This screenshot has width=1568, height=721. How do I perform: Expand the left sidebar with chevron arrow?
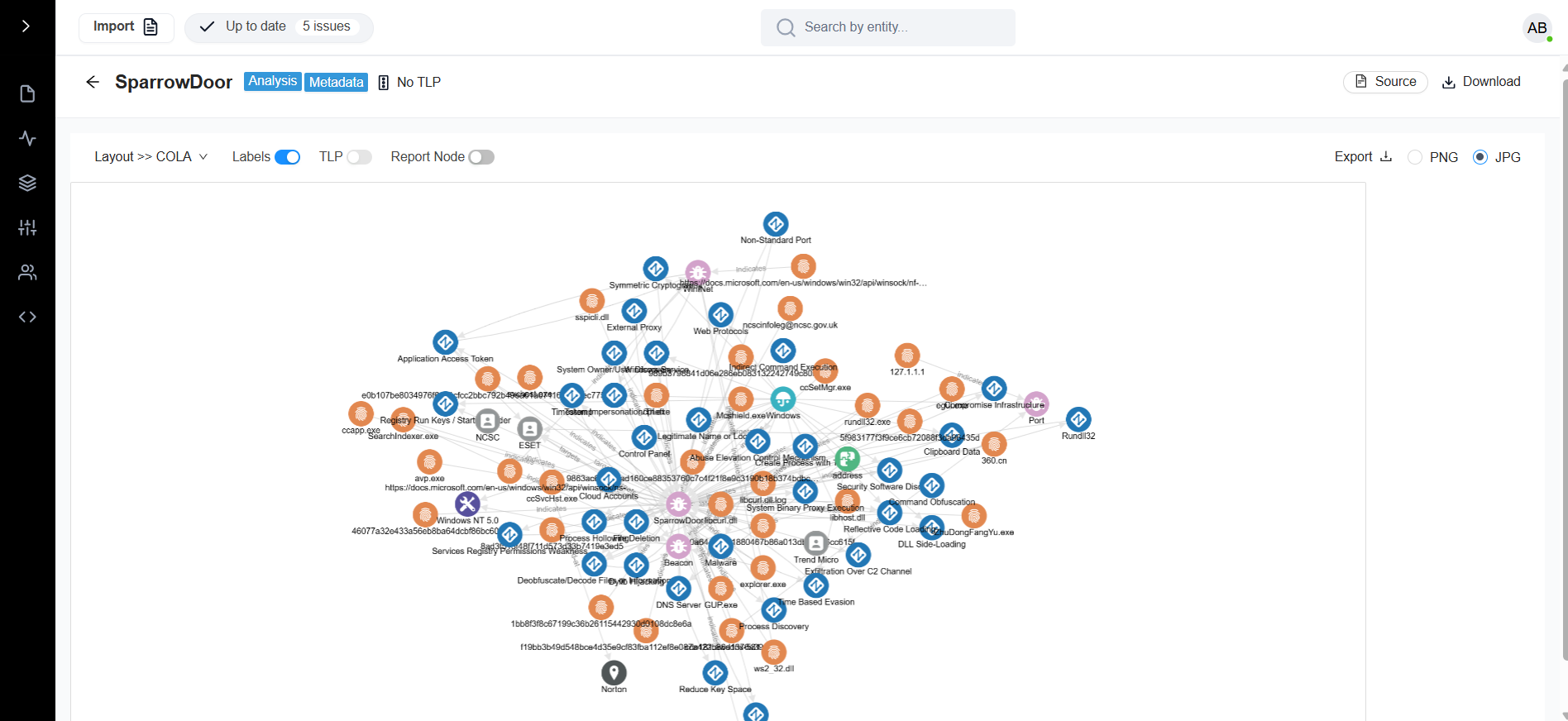click(26, 26)
